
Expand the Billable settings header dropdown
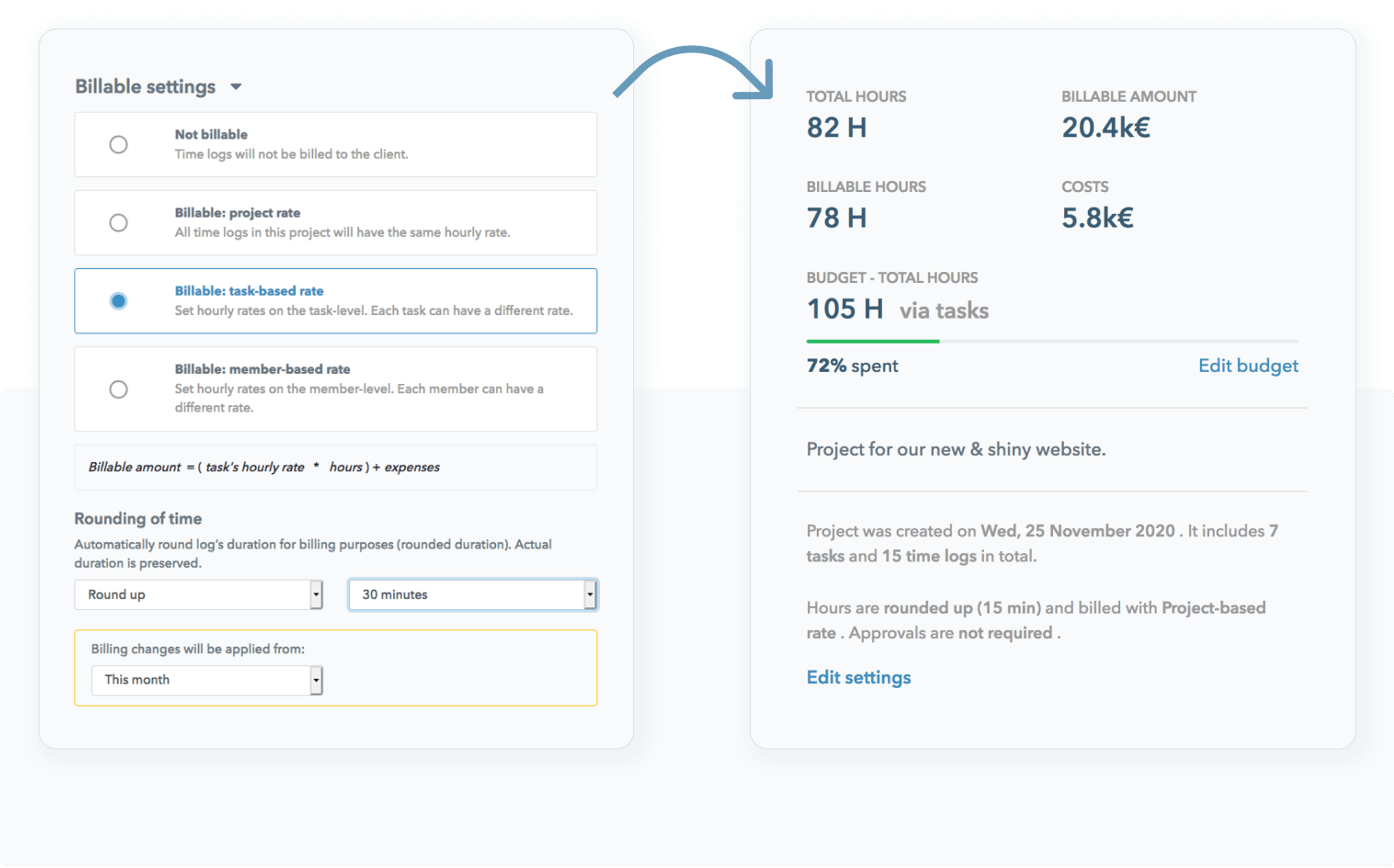click(235, 86)
